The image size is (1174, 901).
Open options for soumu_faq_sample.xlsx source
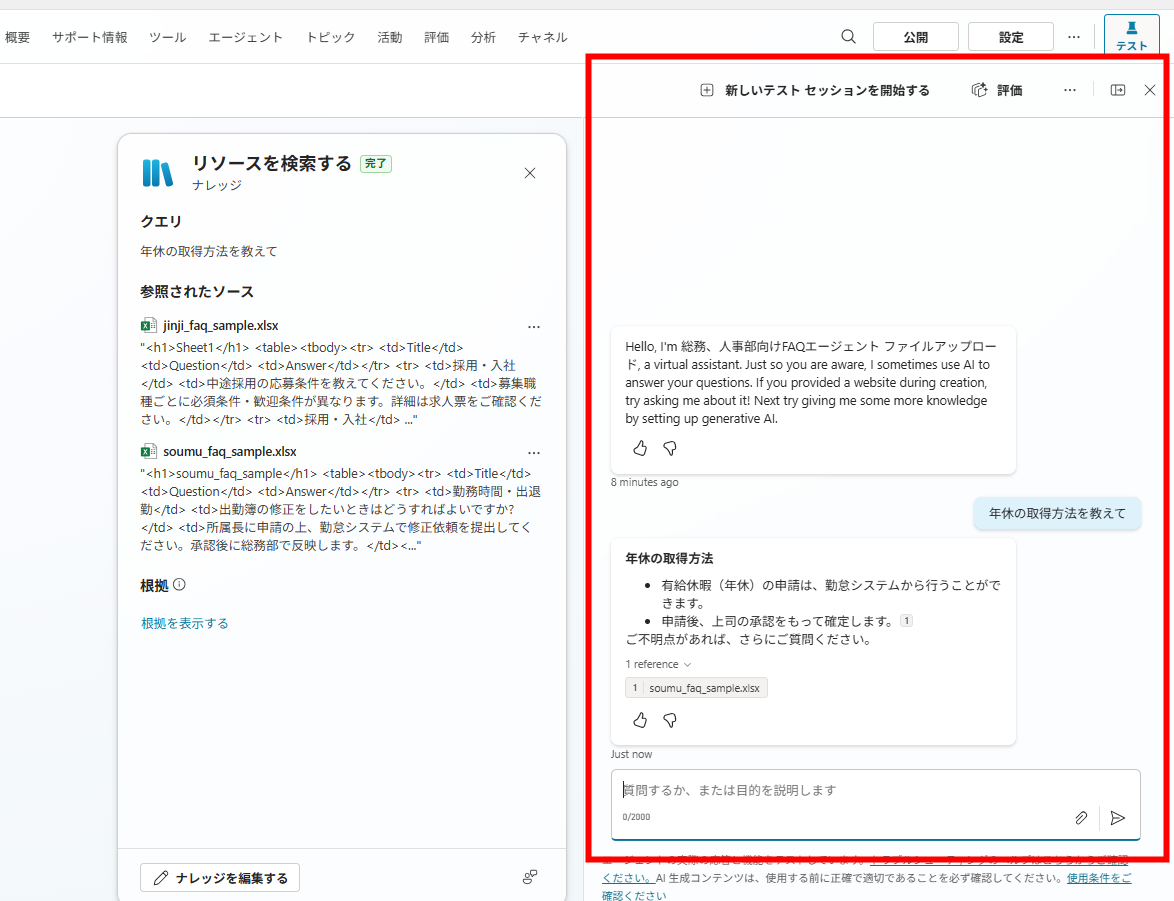[534, 452]
